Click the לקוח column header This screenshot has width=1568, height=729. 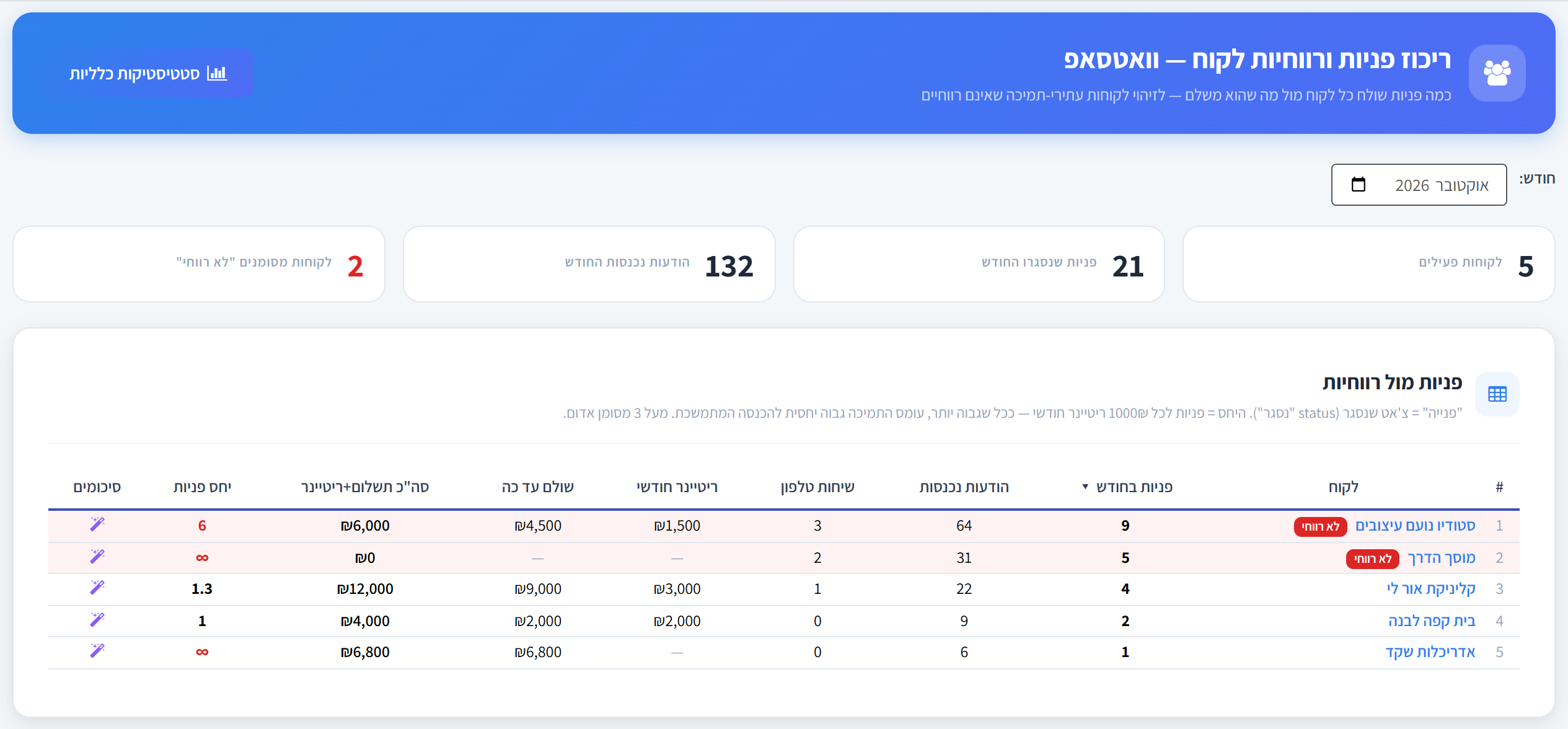(x=1343, y=487)
